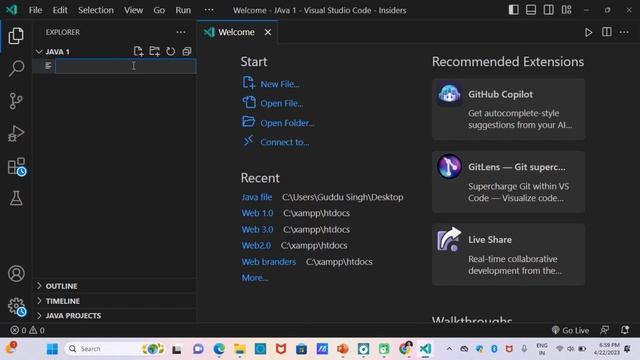Open Microsoft Edge from the taskbar
Viewport: 640px width, 360px height.
pyautogui.click(x=219, y=349)
